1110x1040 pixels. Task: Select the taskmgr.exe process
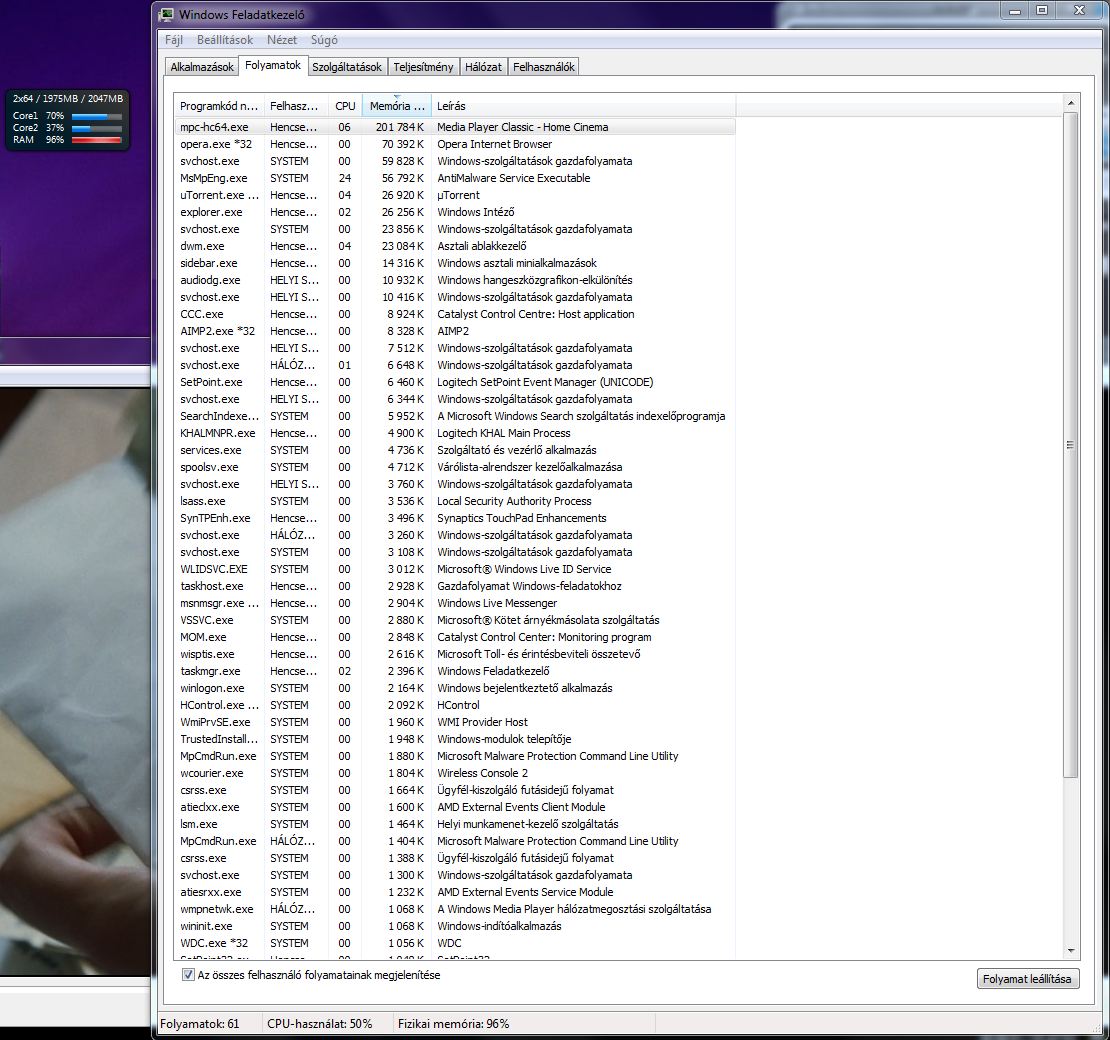click(x=455, y=670)
